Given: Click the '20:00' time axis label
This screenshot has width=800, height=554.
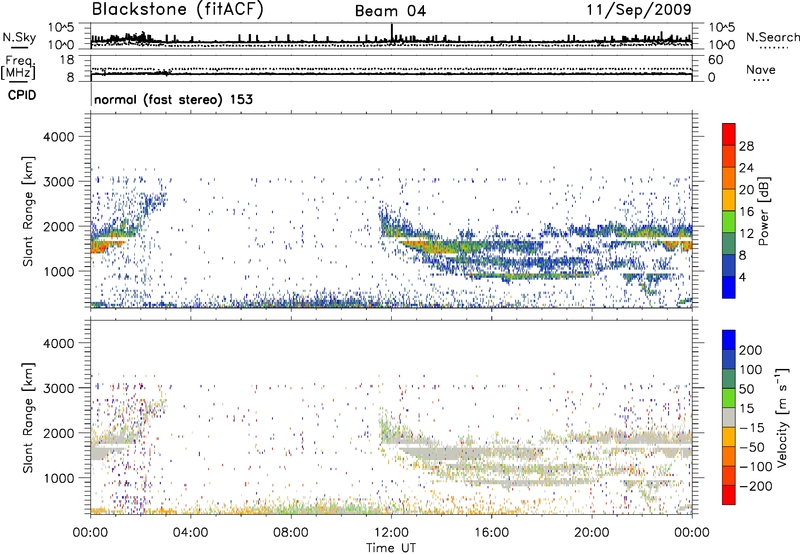Looking at the screenshot, I should [x=591, y=533].
